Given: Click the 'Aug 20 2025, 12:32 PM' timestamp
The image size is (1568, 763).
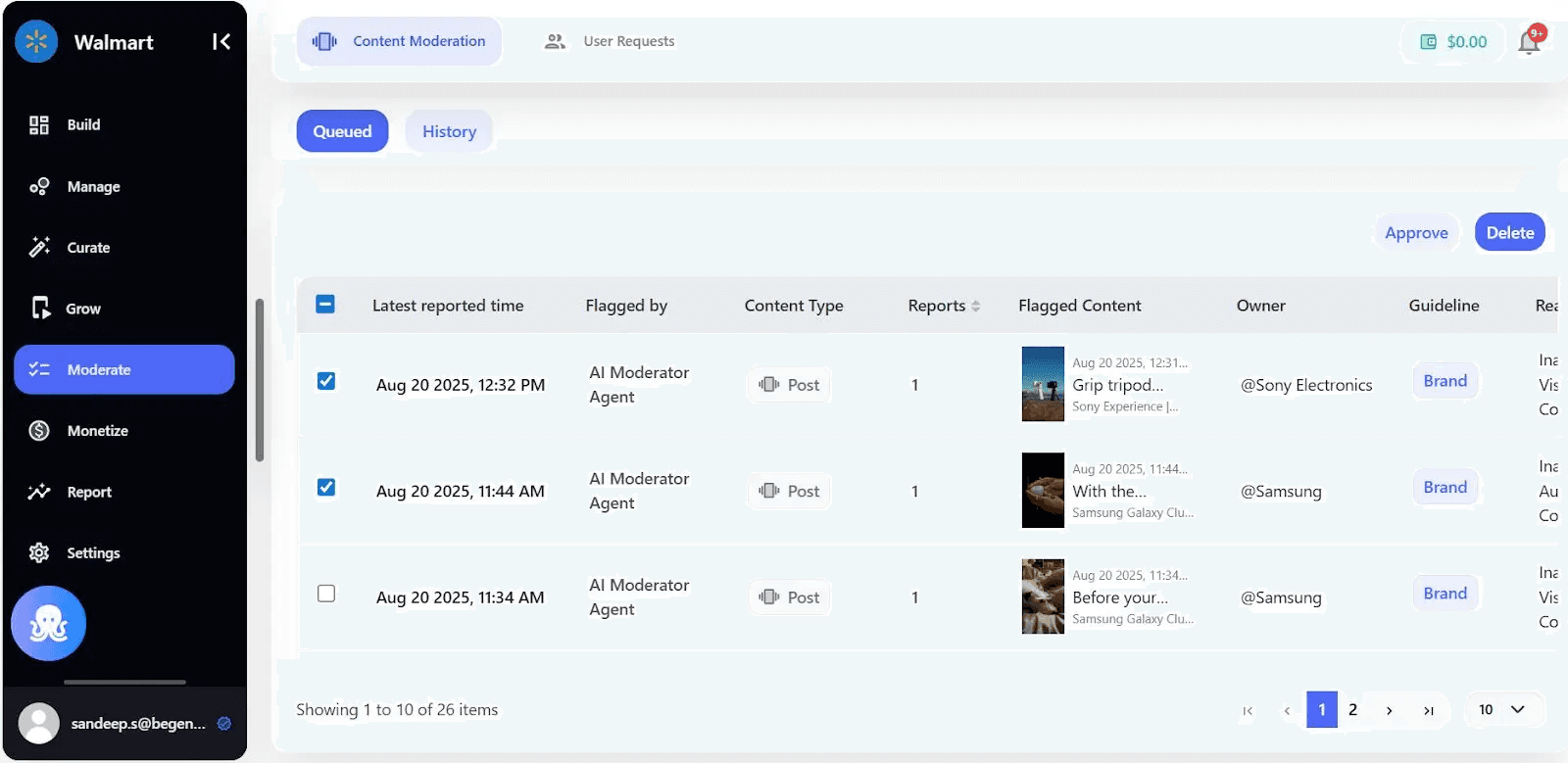Looking at the screenshot, I should tap(461, 385).
